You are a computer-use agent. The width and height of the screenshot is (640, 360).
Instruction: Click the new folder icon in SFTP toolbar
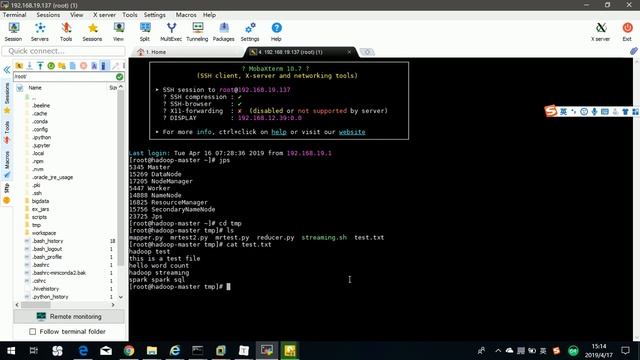(x=62, y=66)
